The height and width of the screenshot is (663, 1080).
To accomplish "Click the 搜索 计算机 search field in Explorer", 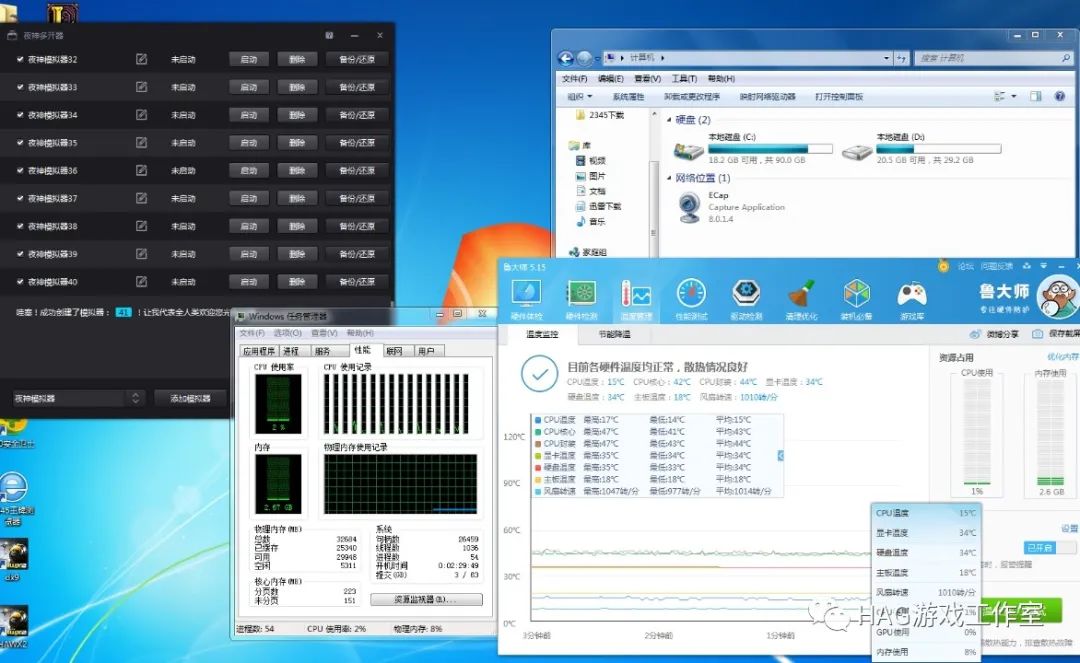I will pyautogui.click(x=994, y=59).
